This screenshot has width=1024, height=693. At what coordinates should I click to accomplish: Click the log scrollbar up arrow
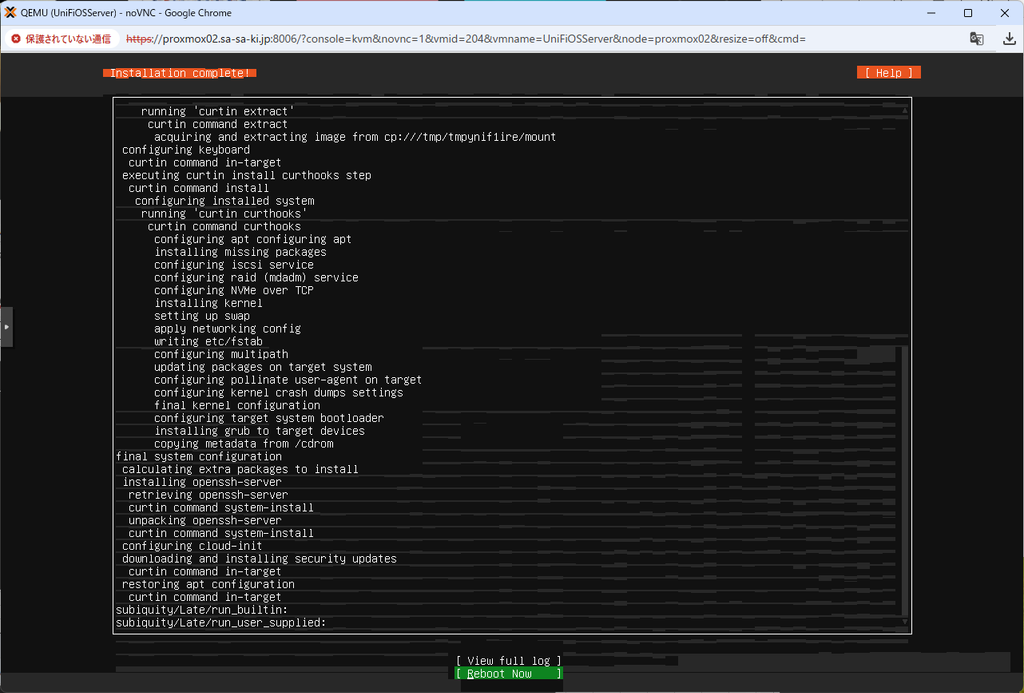coord(904,111)
